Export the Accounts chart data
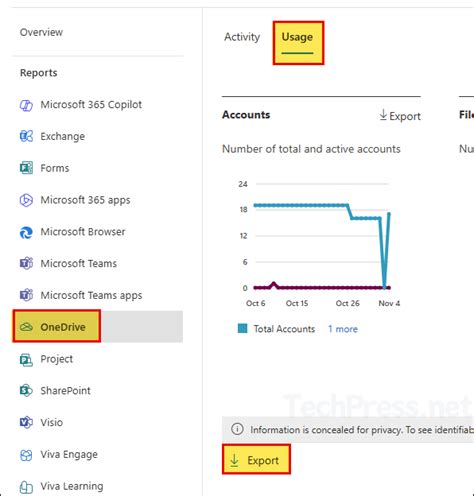Screen dimensions: 474x496 400,116
